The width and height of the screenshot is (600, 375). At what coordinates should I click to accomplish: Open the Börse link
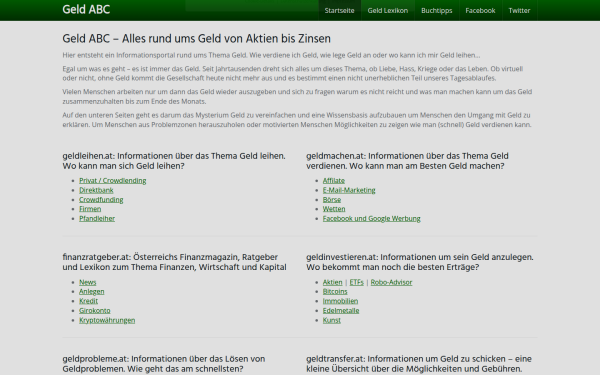tap(332, 199)
